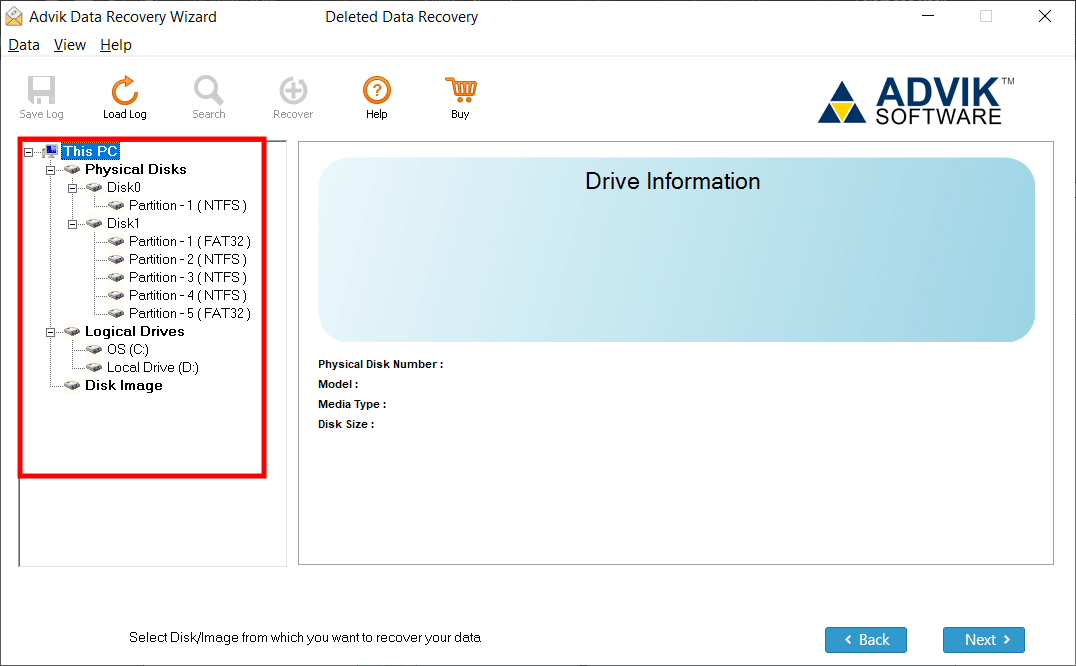
Task: Minimize the application window
Action: (x=928, y=16)
